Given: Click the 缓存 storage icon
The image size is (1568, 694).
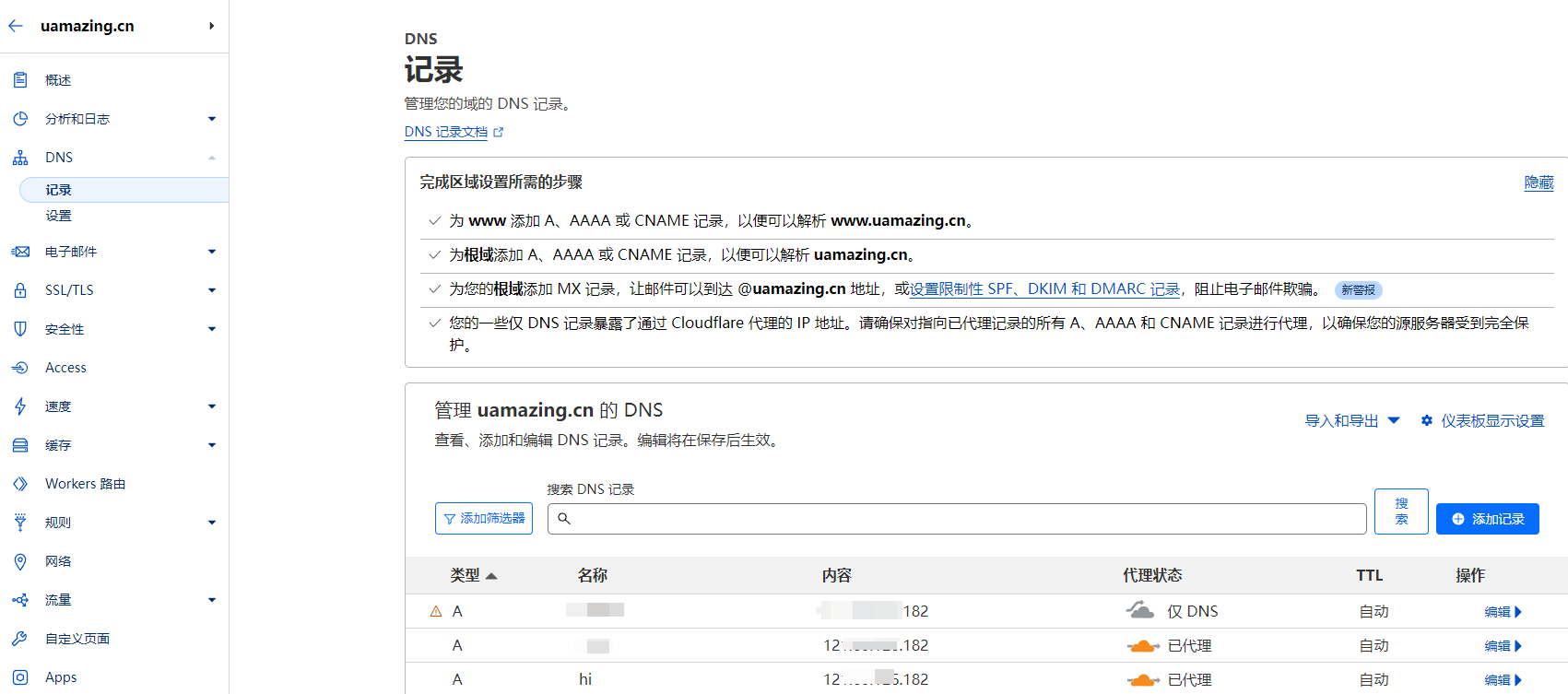Looking at the screenshot, I should [x=20, y=445].
